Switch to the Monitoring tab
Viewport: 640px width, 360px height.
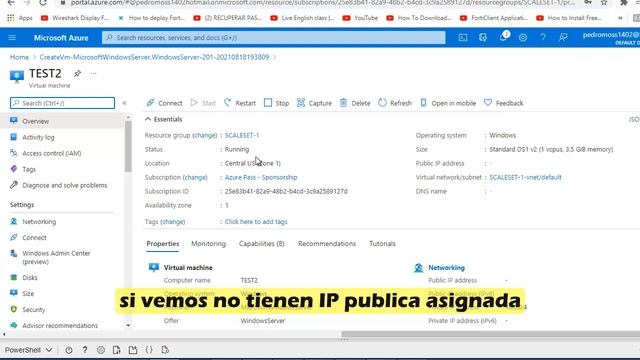click(x=208, y=244)
